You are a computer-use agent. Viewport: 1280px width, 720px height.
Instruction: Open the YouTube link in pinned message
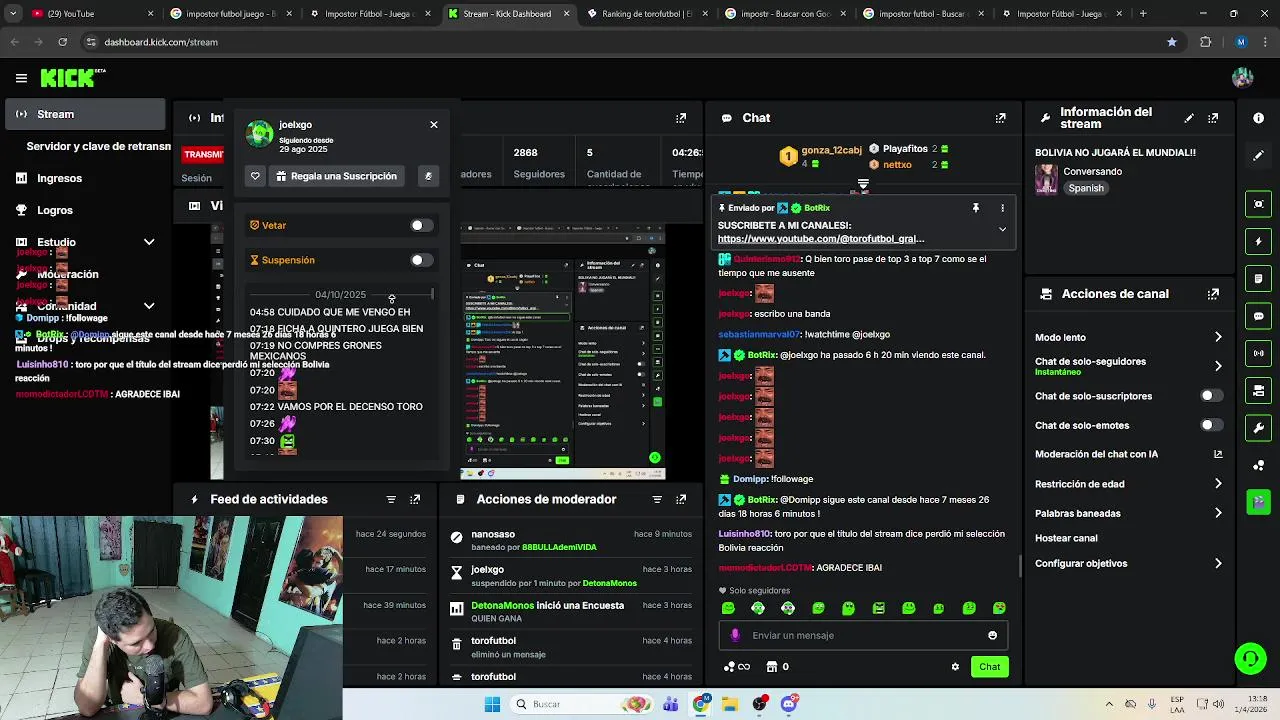pos(820,239)
